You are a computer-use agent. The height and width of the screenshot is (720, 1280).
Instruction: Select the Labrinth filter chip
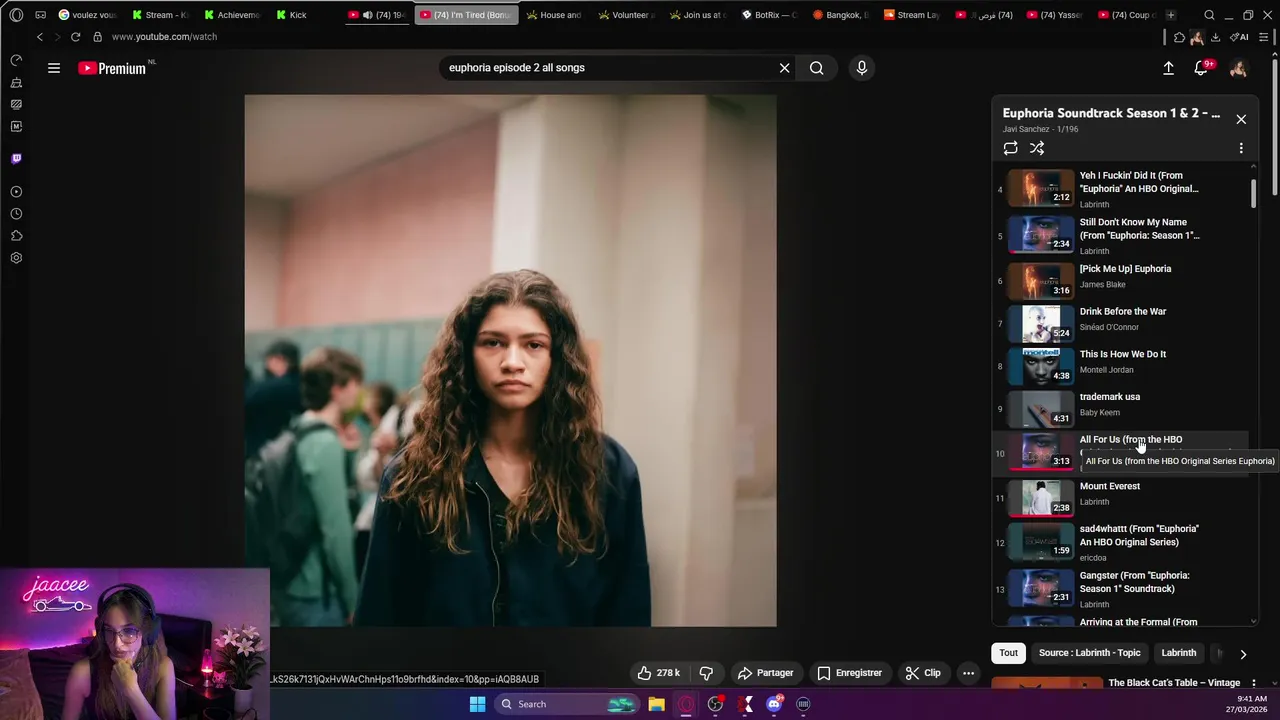[x=1178, y=653]
